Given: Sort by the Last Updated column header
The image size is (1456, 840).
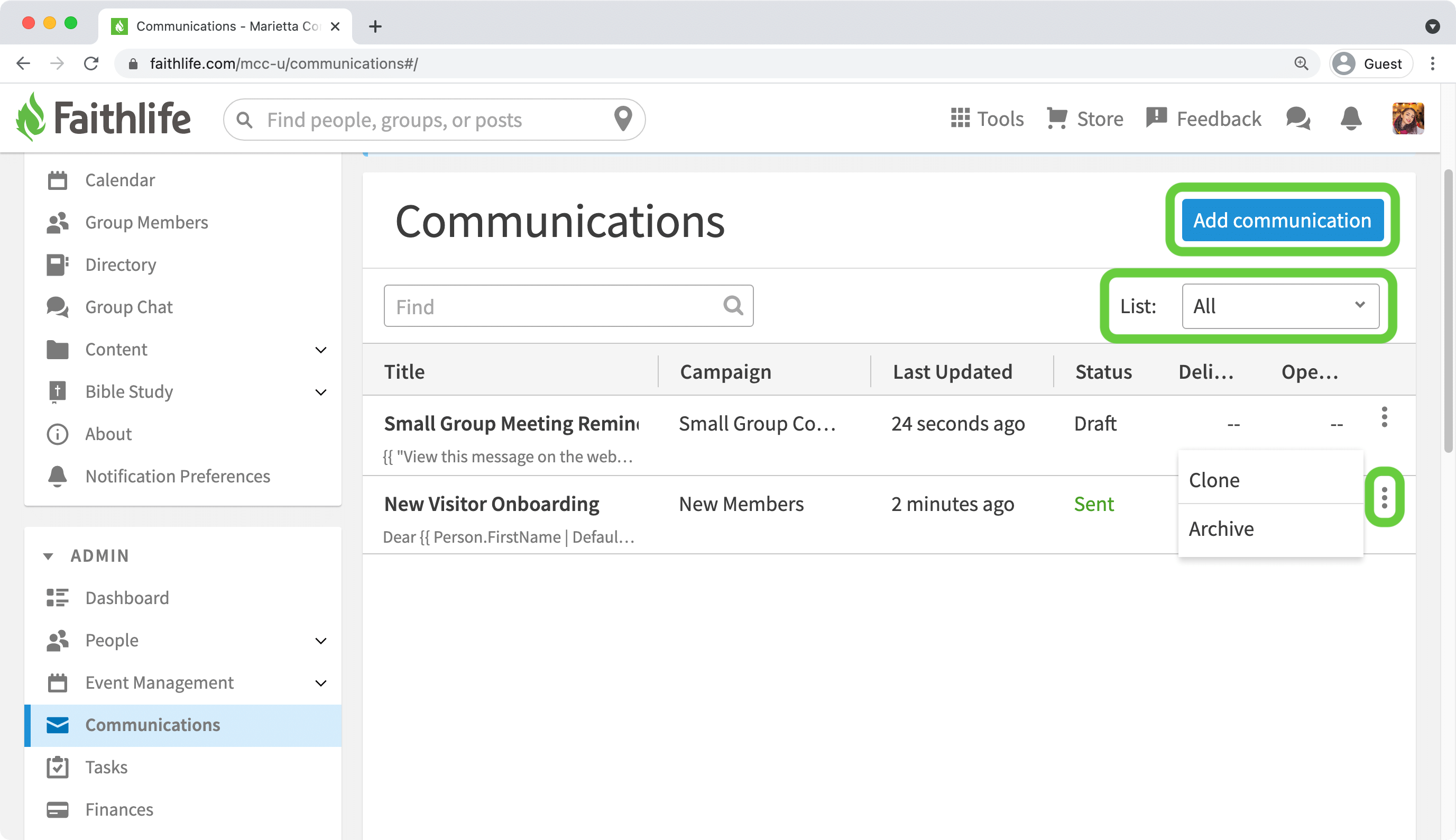Looking at the screenshot, I should [952, 371].
